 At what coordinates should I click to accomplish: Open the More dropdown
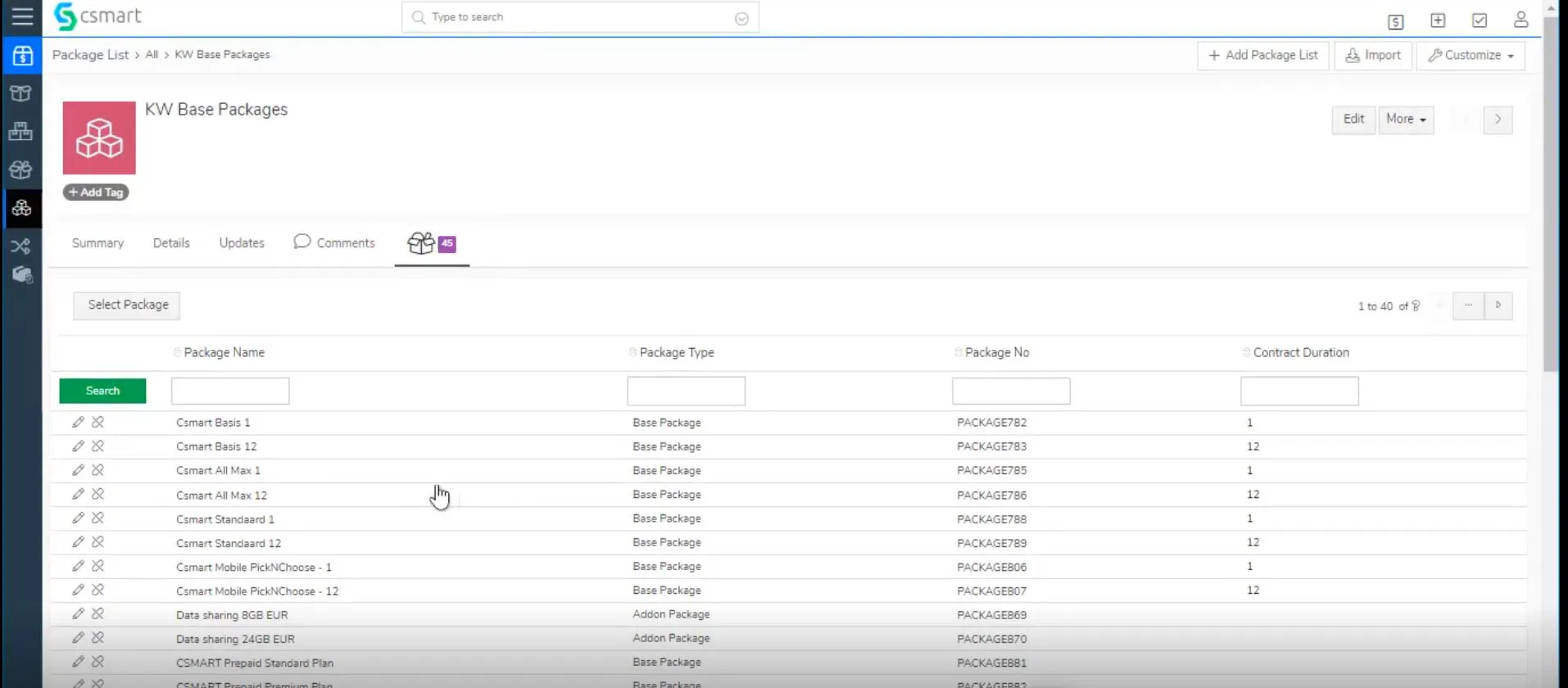coord(1406,119)
